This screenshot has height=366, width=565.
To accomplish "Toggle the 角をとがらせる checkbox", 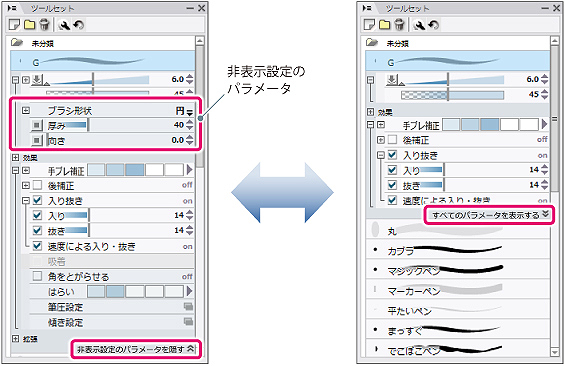I will [x=37, y=276].
